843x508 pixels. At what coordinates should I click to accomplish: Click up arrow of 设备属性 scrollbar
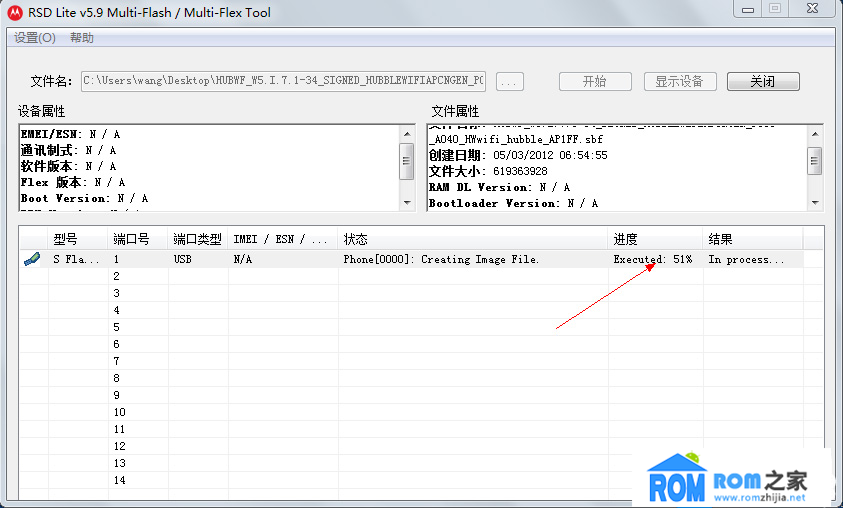407,134
